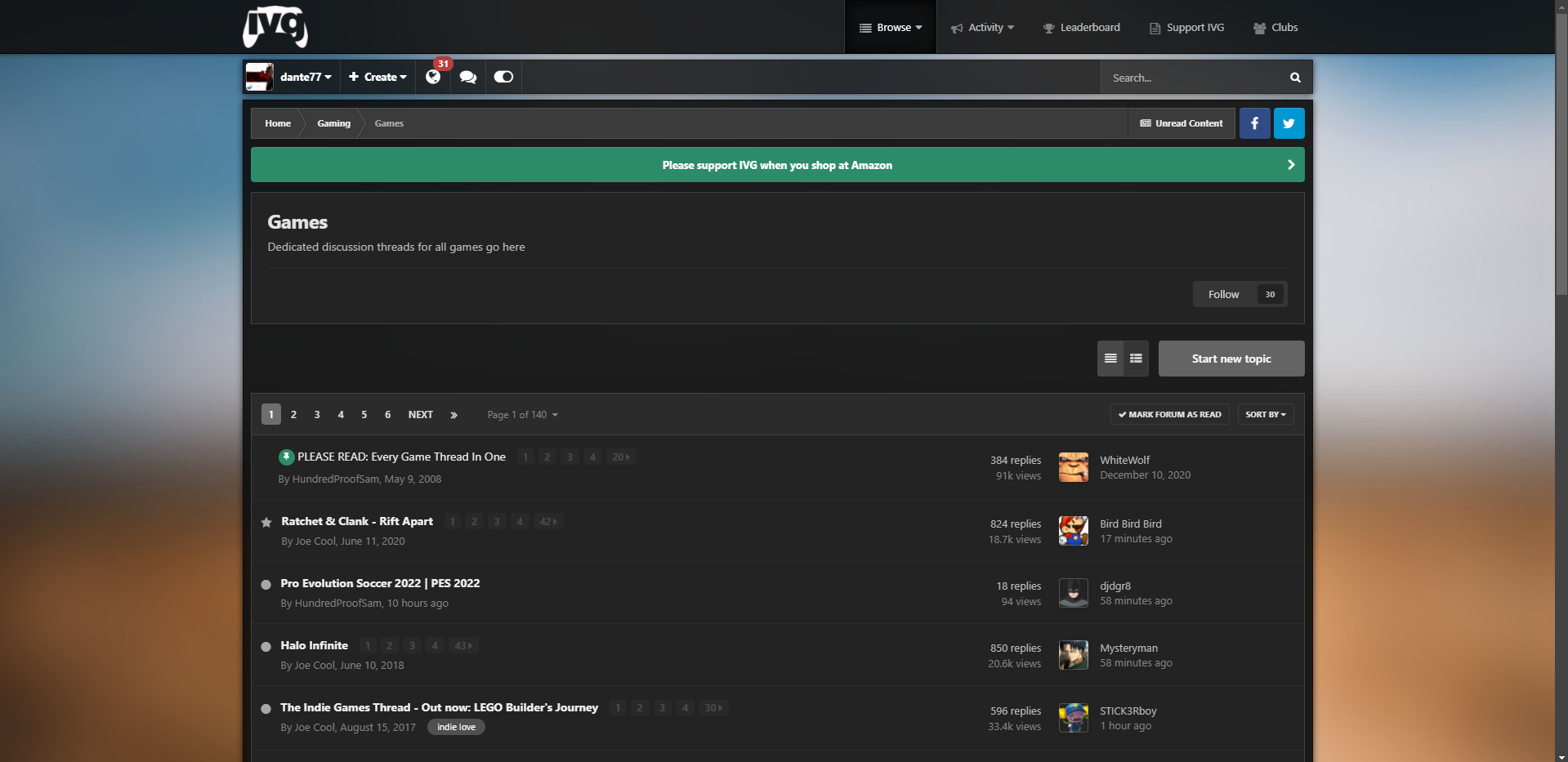
Task: Click unread dot beside Pro Evolution Soccer 2022
Action: click(x=266, y=584)
